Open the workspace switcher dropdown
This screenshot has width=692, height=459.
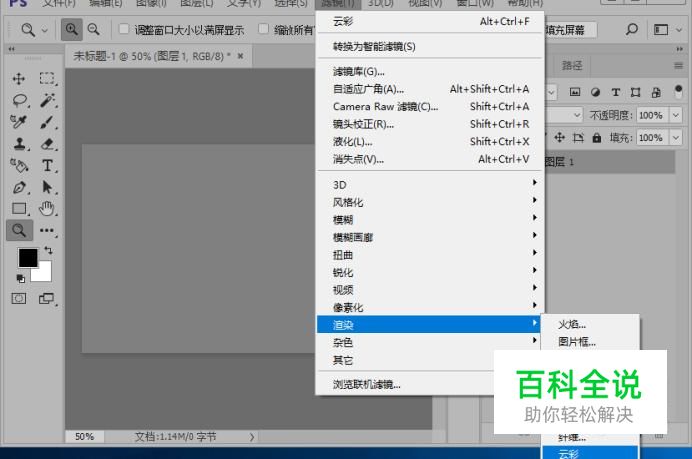(679, 30)
